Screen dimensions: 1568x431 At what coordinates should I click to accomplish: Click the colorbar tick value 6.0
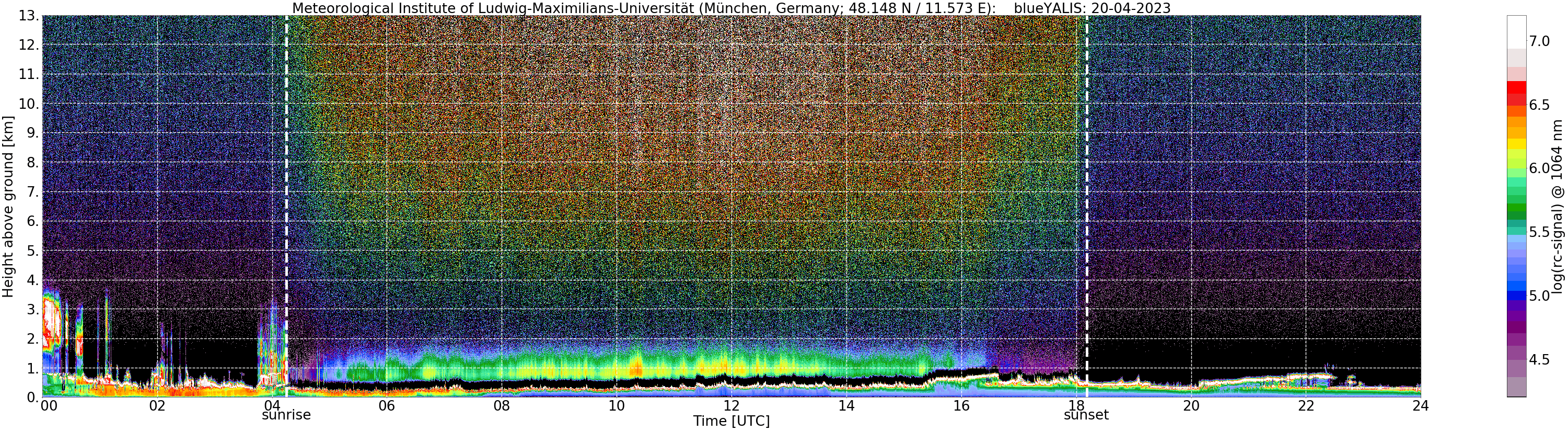pyautogui.click(x=1539, y=168)
